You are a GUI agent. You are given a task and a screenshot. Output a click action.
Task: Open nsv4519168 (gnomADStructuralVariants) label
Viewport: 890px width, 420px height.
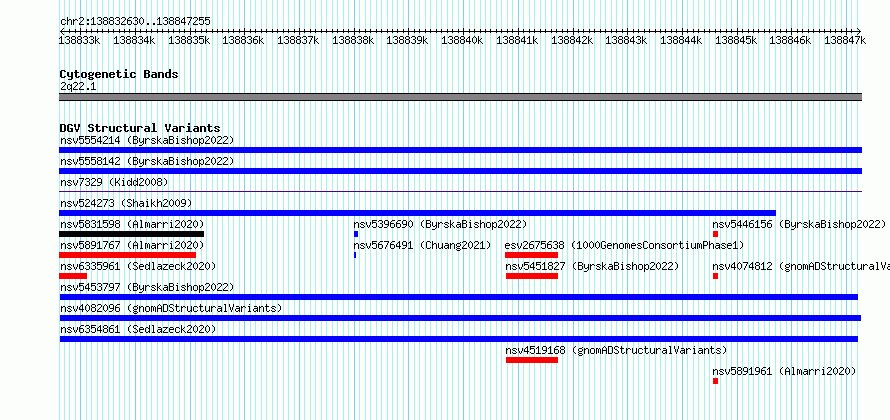pyautogui.click(x=616, y=350)
